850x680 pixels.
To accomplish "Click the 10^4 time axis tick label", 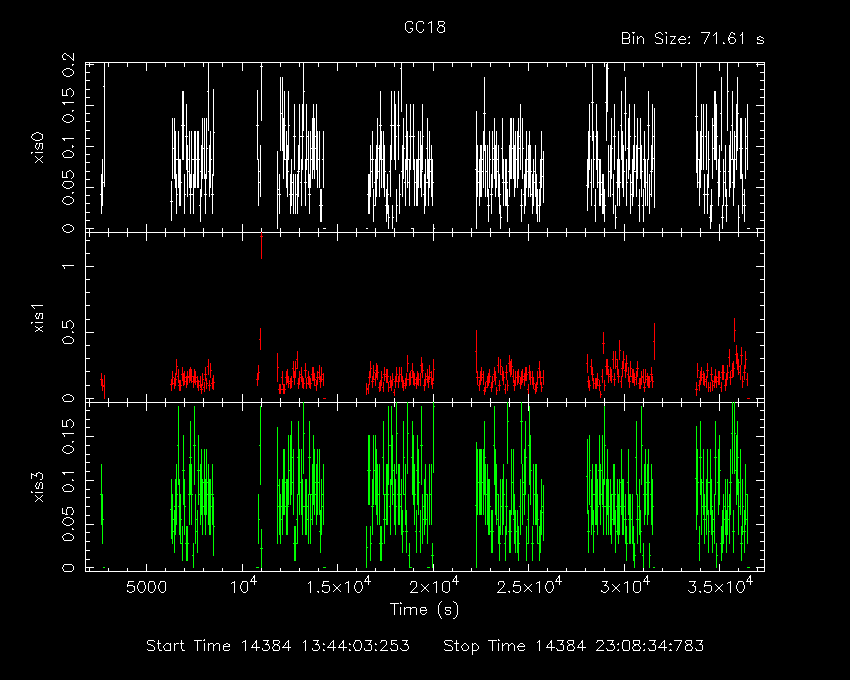I will 243,586.
